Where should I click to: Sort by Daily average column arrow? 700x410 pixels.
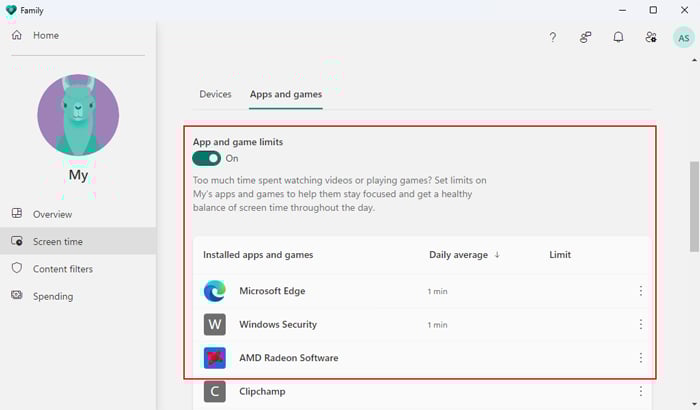(497, 255)
